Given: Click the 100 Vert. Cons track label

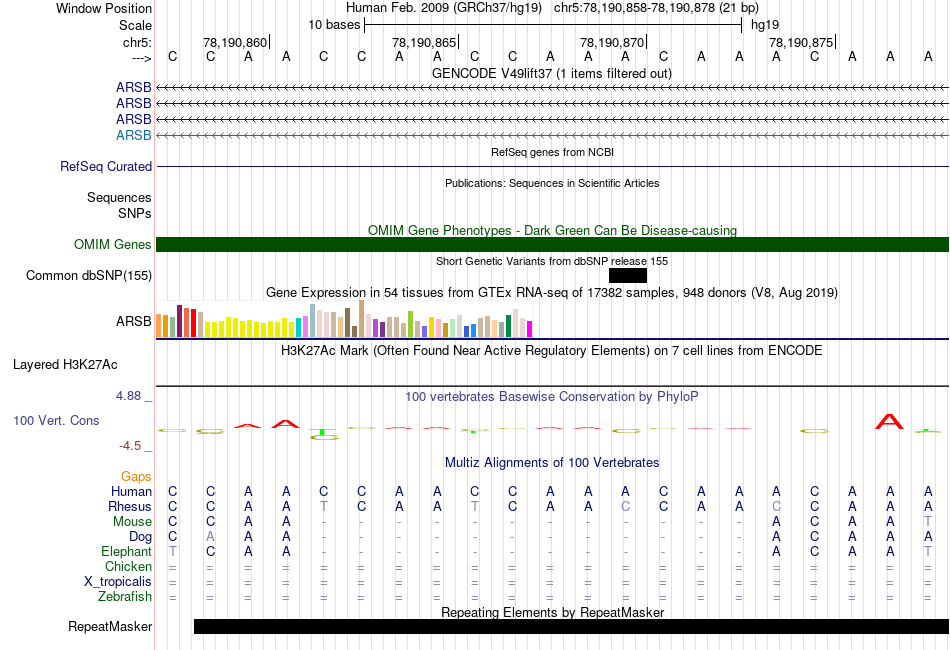Looking at the screenshot, I should coord(56,420).
